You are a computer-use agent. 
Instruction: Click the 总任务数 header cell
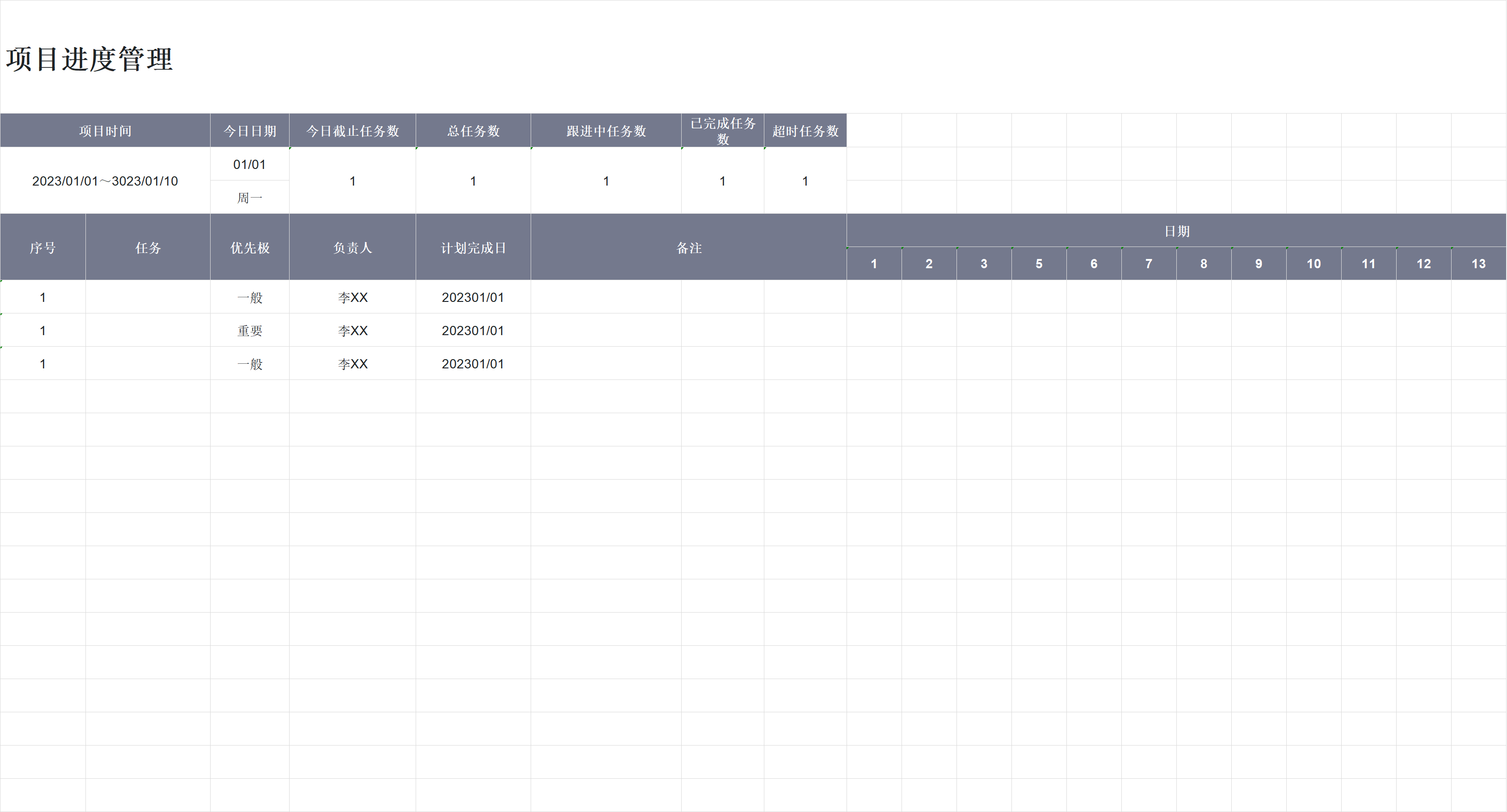(472, 131)
